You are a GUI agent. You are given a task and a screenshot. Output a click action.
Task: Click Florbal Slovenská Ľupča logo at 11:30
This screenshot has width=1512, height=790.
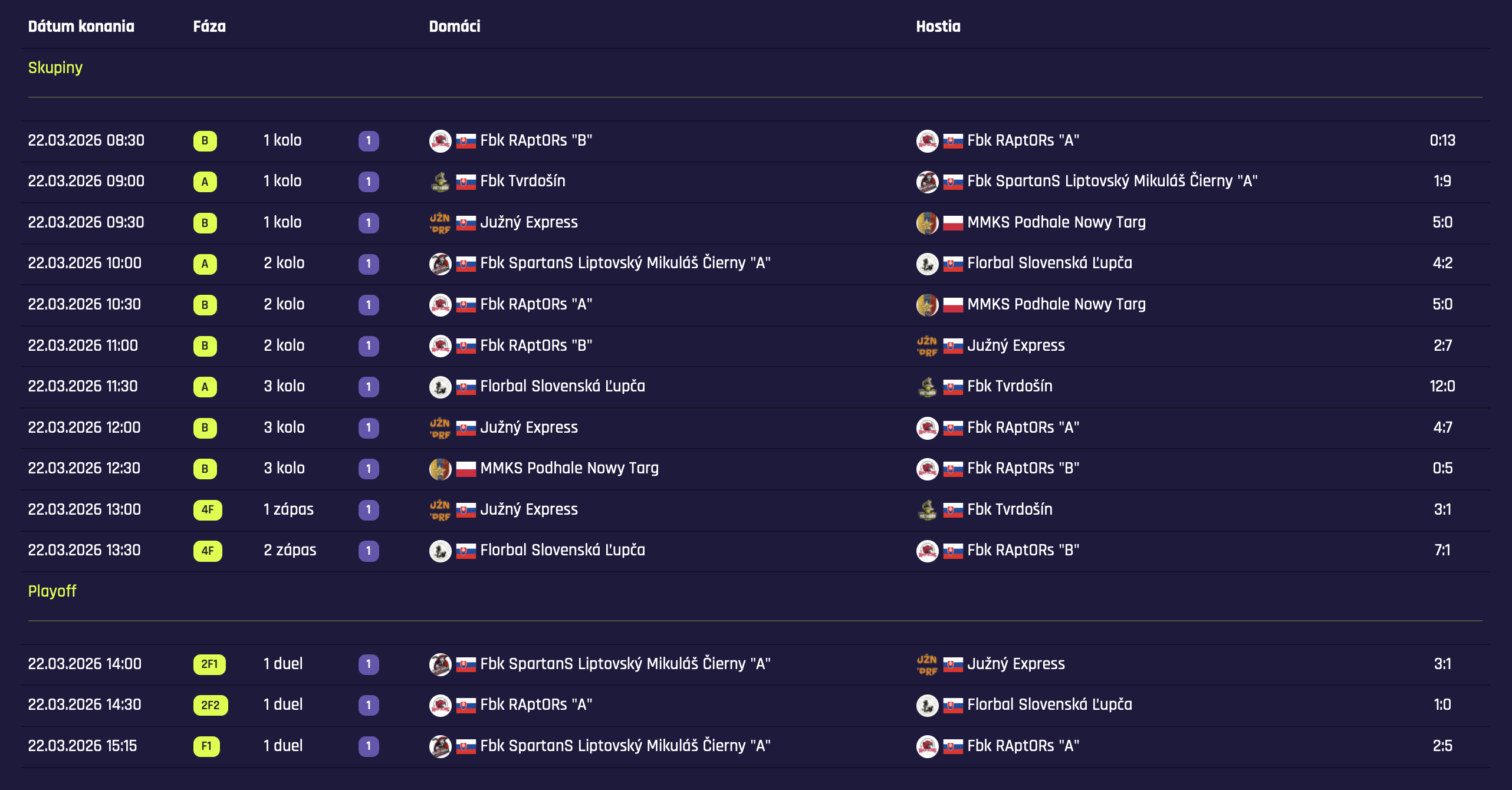point(440,387)
